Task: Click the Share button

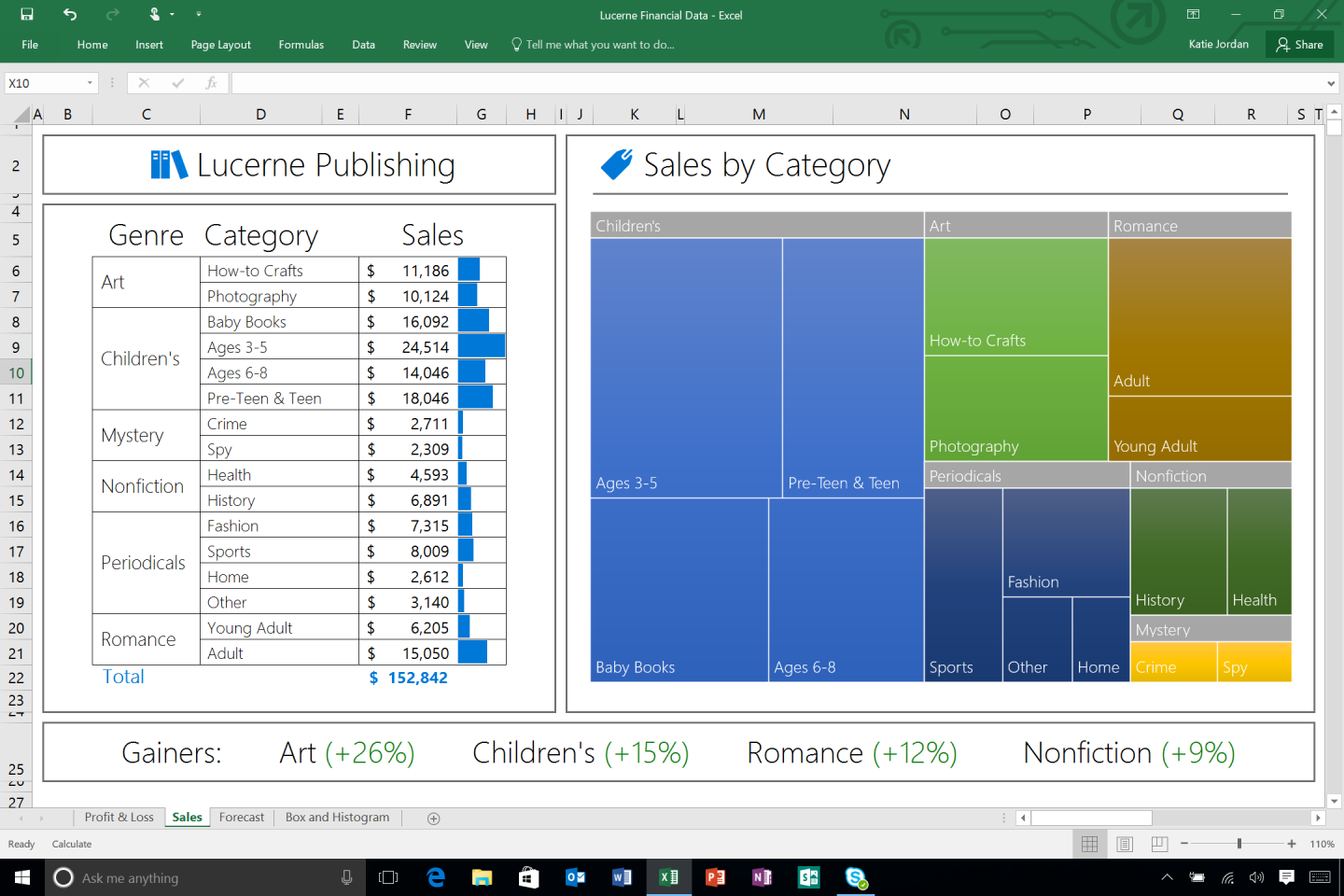Action: [x=1299, y=44]
